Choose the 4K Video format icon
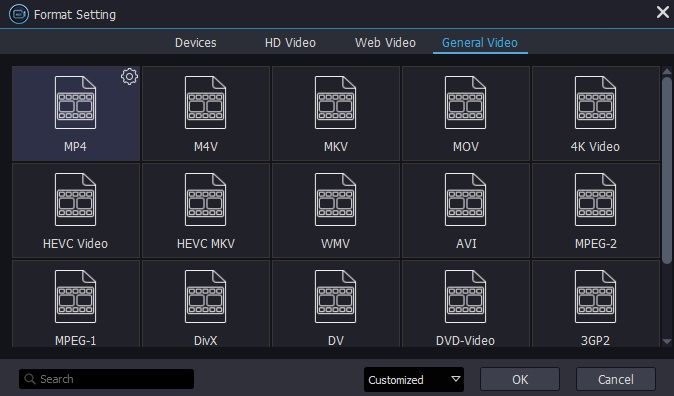 pyautogui.click(x=595, y=103)
